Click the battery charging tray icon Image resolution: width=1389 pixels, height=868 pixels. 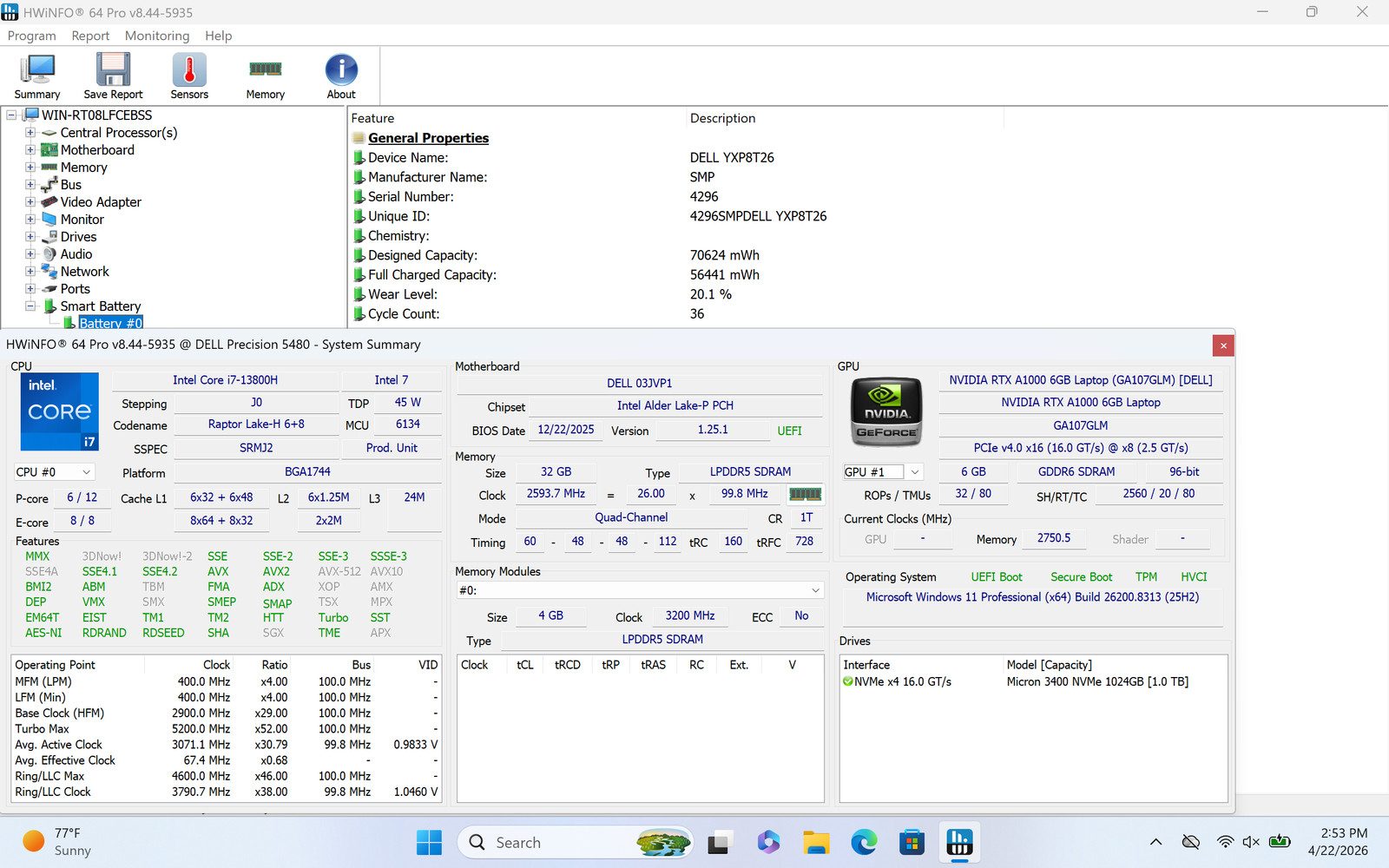pyautogui.click(x=1280, y=842)
